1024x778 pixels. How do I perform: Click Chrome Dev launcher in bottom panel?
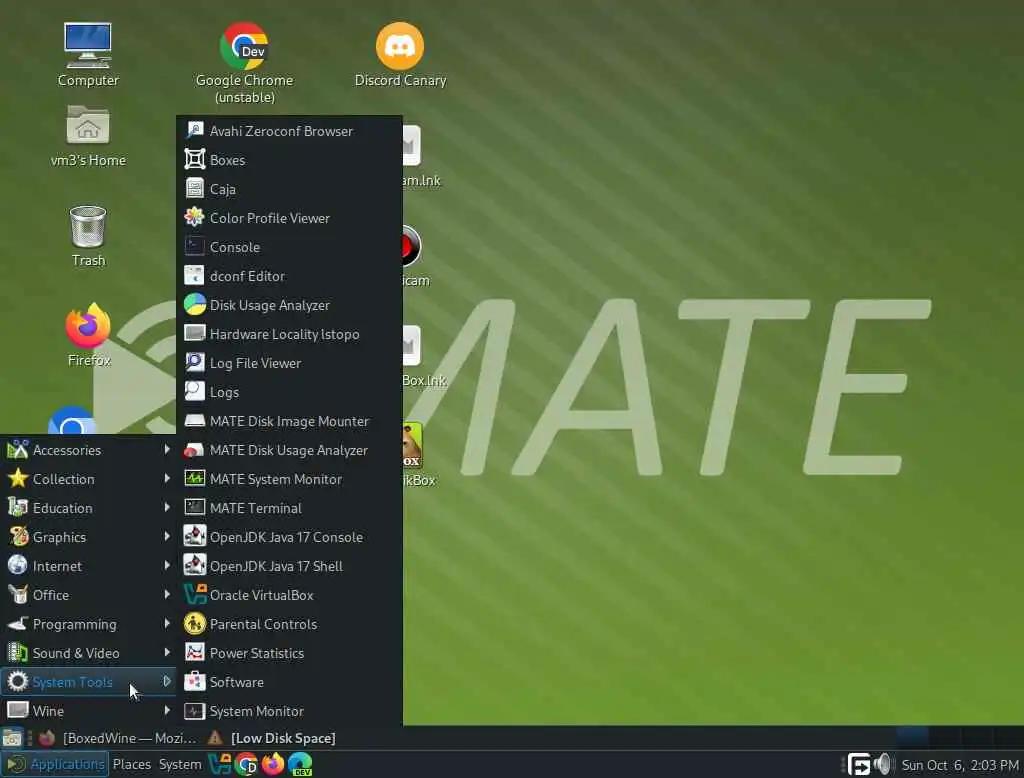point(246,764)
